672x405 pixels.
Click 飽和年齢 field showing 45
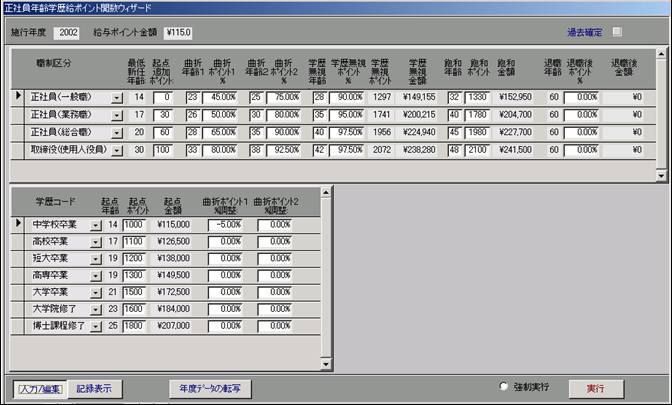[x=455, y=133]
